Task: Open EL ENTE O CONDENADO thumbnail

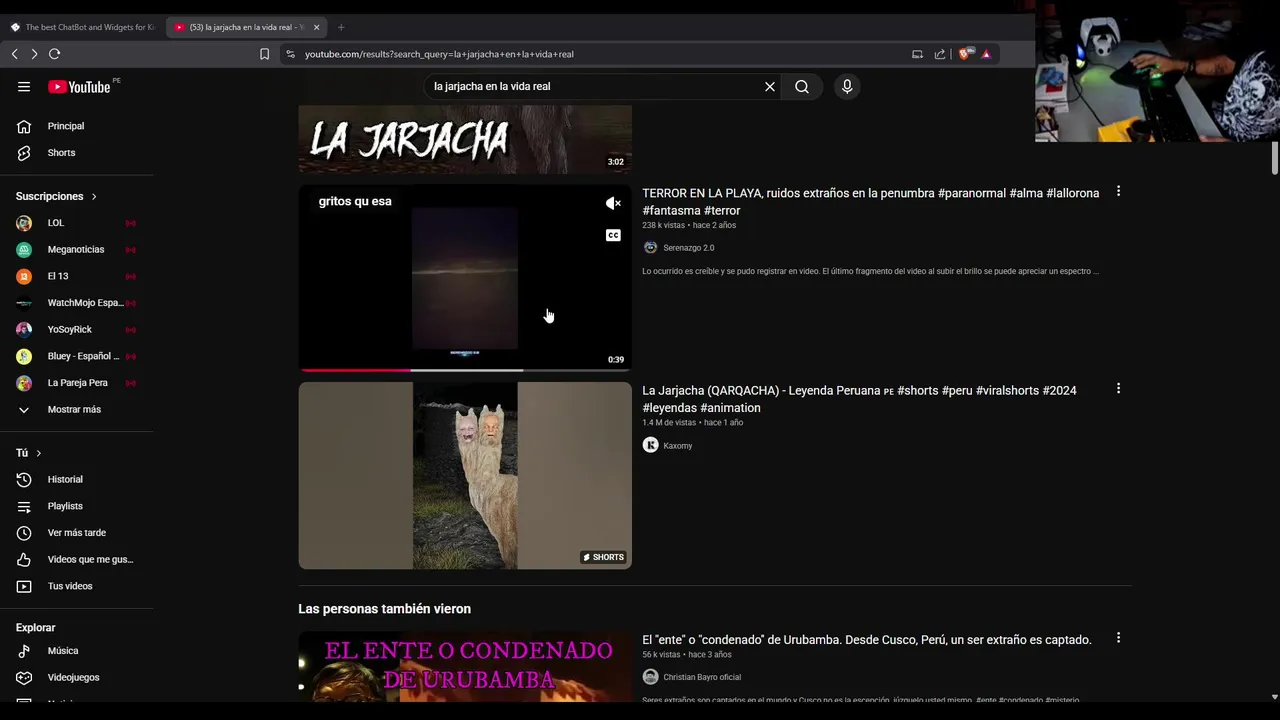Action: click(x=465, y=666)
